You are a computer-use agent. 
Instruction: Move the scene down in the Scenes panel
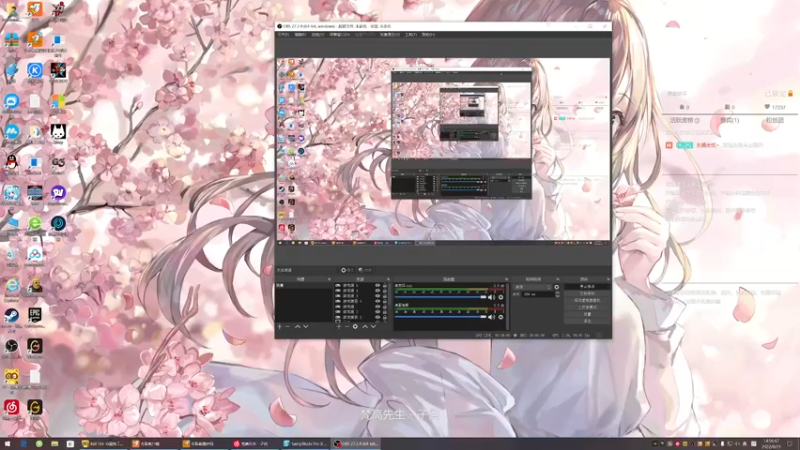click(x=306, y=326)
